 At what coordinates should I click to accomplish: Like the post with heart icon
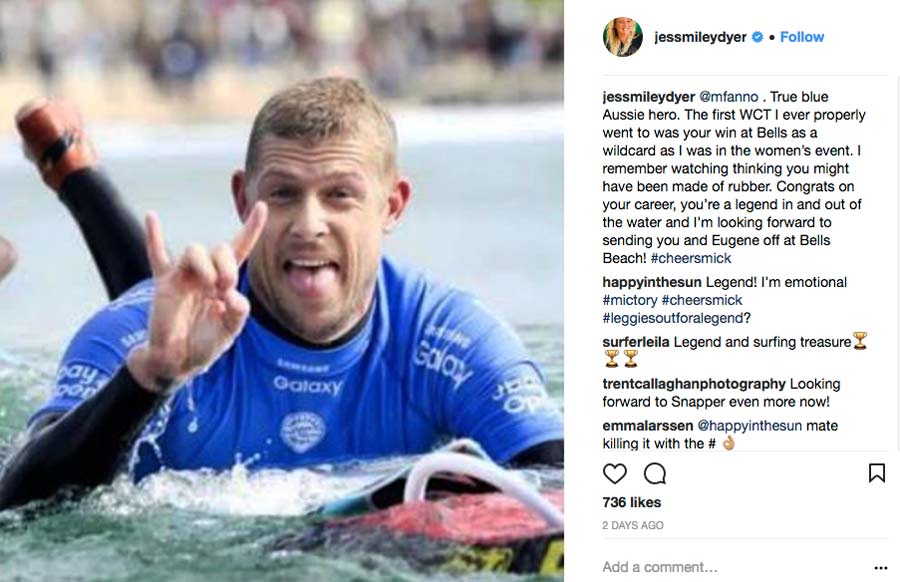[x=614, y=474]
